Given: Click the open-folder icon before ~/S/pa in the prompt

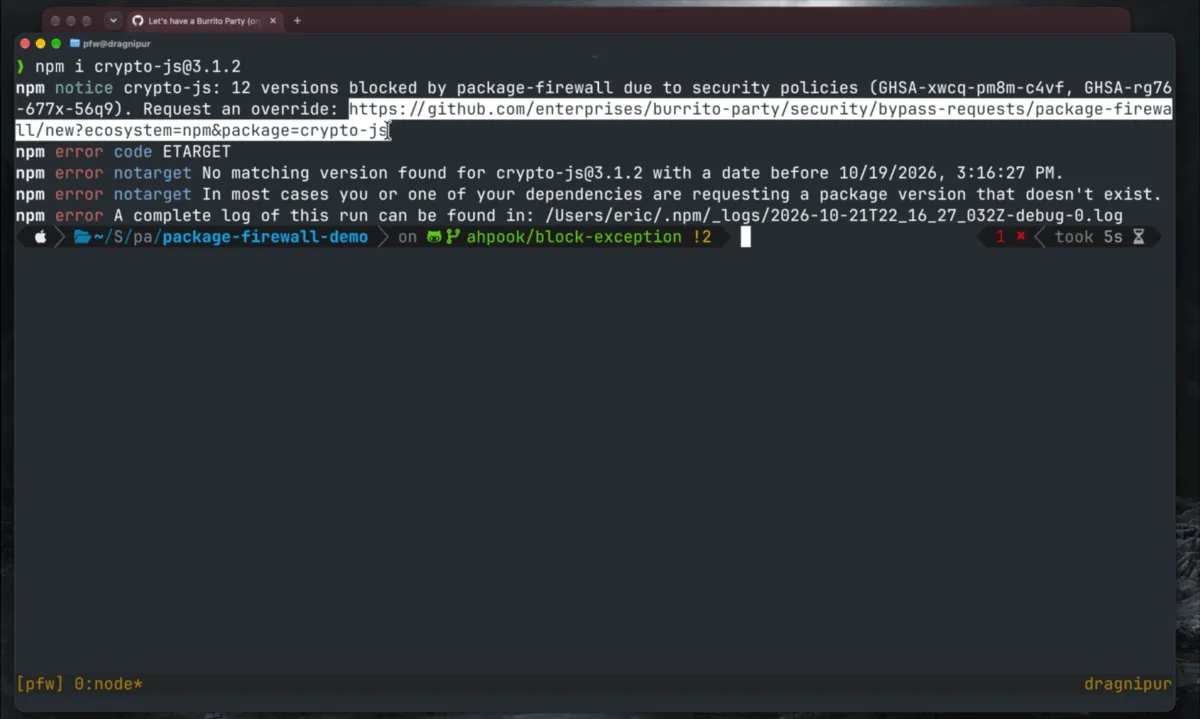Looking at the screenshot, I should 82,237.
